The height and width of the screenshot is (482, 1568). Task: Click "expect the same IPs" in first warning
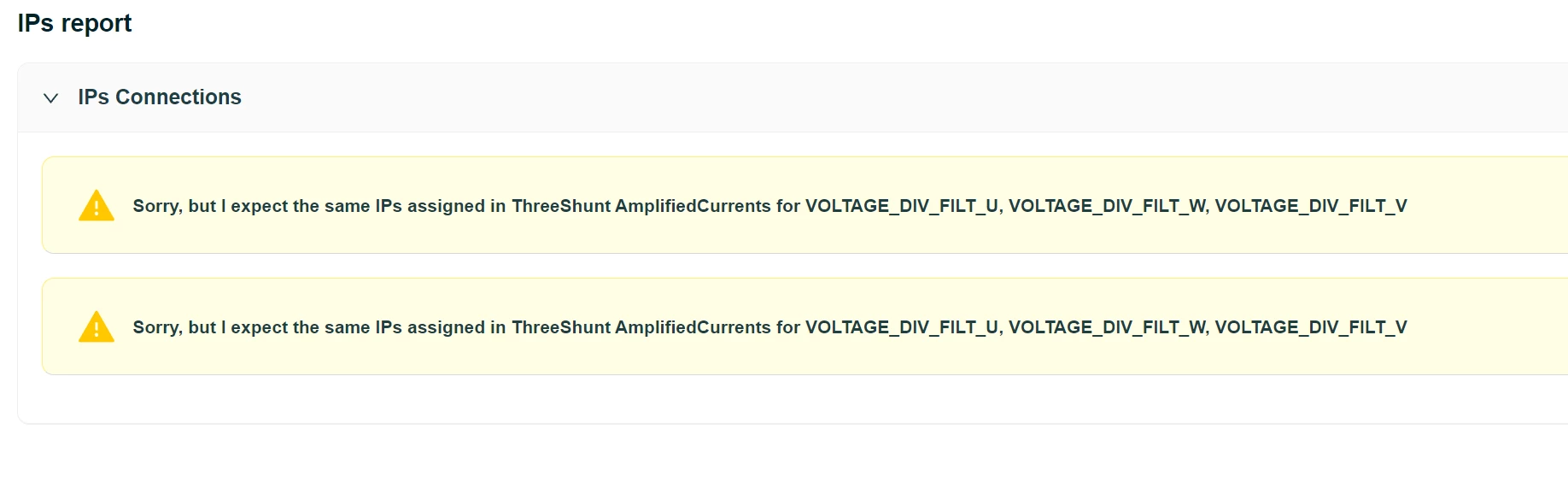(316, 206)
